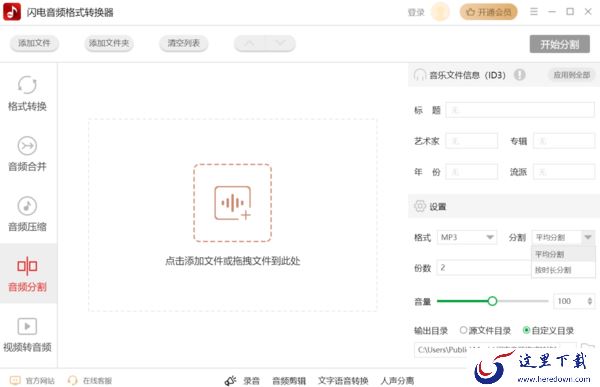Click 登录 login link
The height and width of the screenshot is (387, 600).
[x=416, y=12]
